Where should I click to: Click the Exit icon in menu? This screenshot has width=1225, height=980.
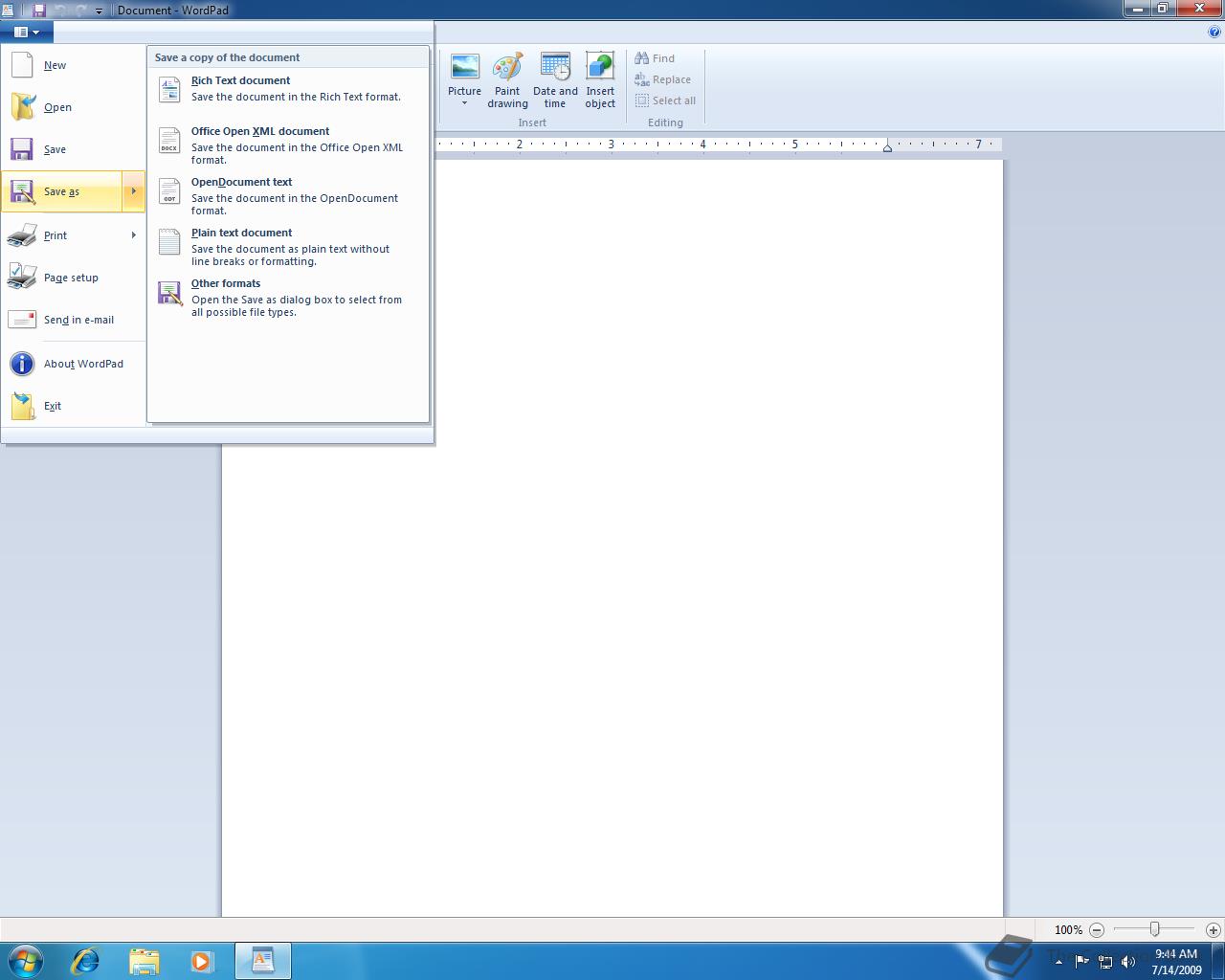click(22, 406)
